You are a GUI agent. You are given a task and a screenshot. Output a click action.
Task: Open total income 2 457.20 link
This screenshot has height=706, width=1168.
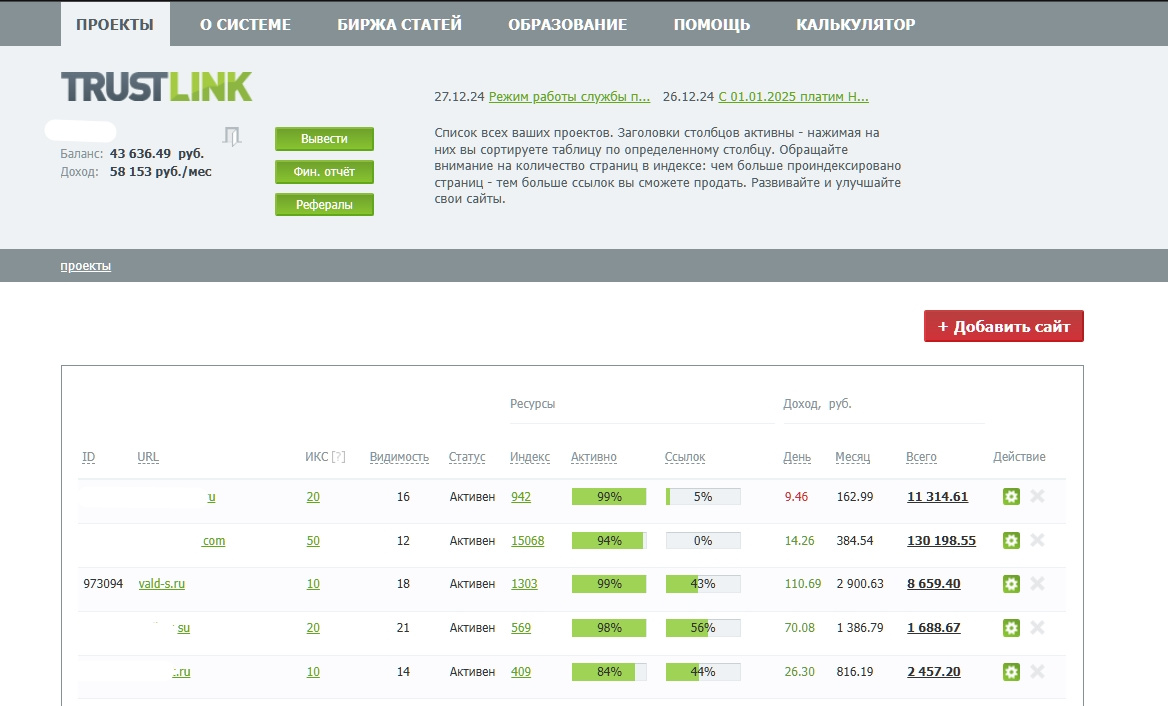[933, 672]
